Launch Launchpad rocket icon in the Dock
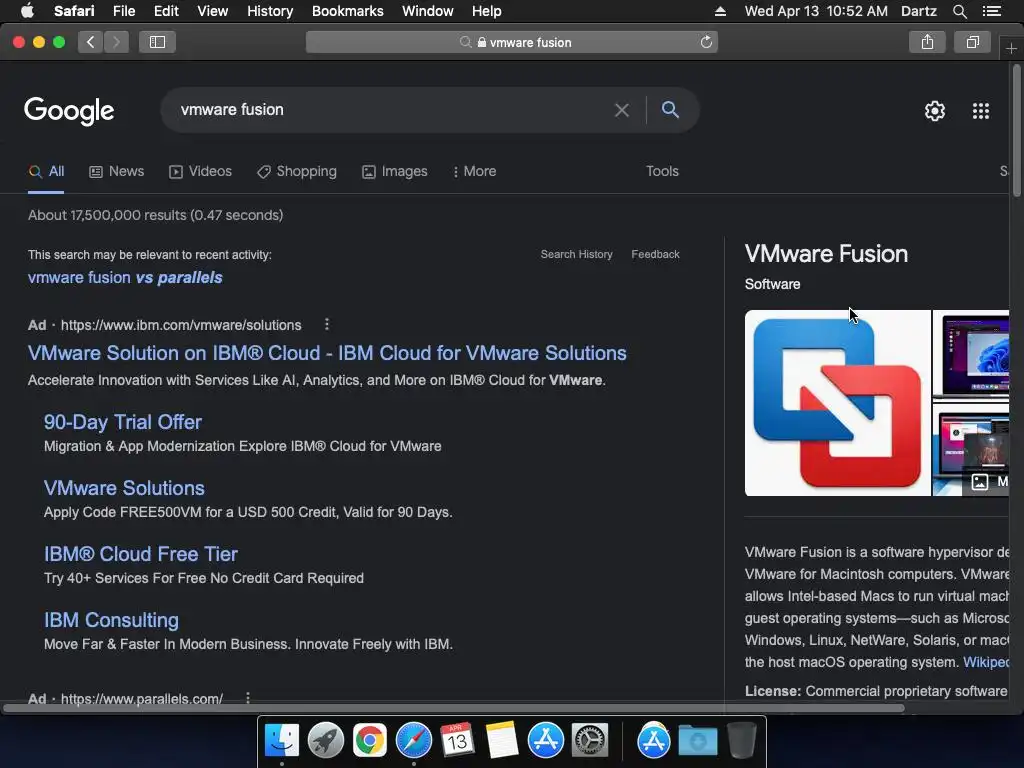 [x=325, y=740]
